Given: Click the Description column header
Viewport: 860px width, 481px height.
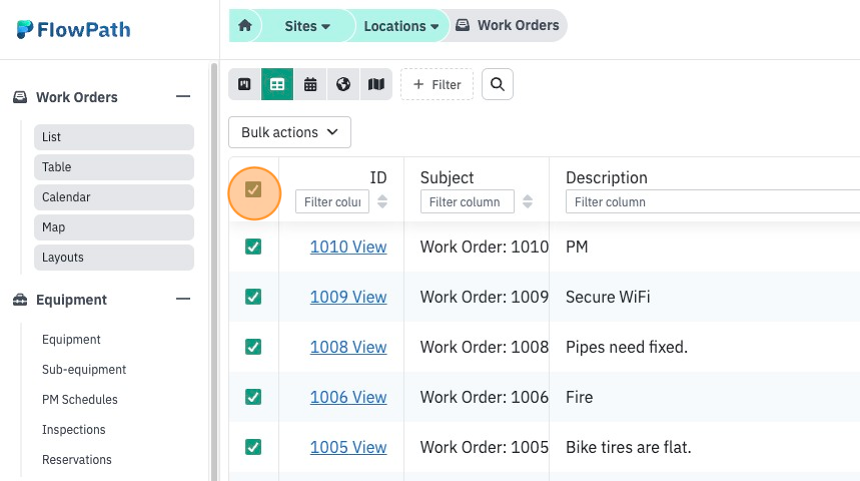Looking at the screenshot, I should (x=607, y=178).
